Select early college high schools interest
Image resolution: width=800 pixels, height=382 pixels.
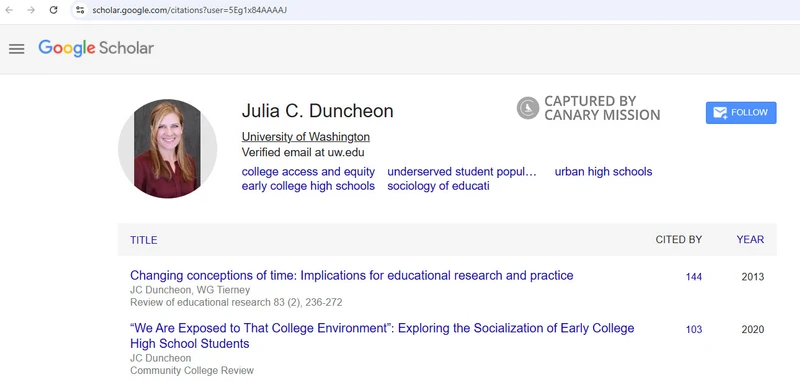point(308,186)
